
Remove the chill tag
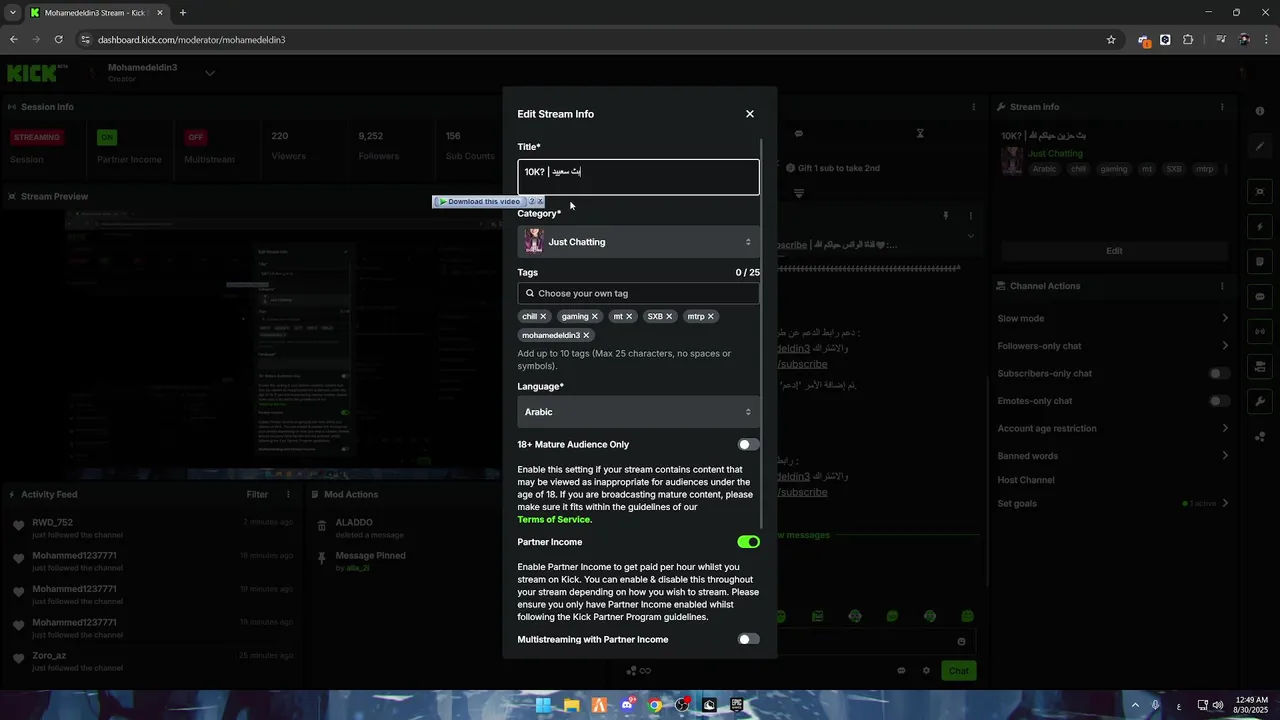544,316
